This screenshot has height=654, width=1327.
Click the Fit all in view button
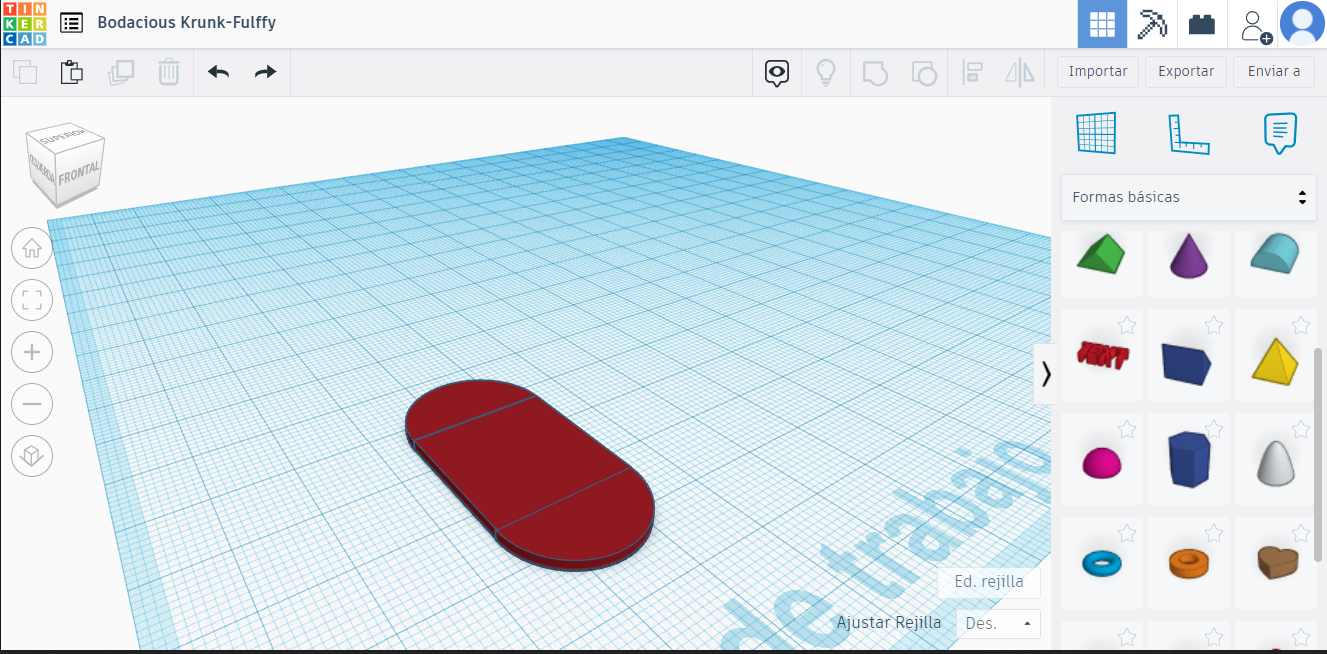[32, 300]
